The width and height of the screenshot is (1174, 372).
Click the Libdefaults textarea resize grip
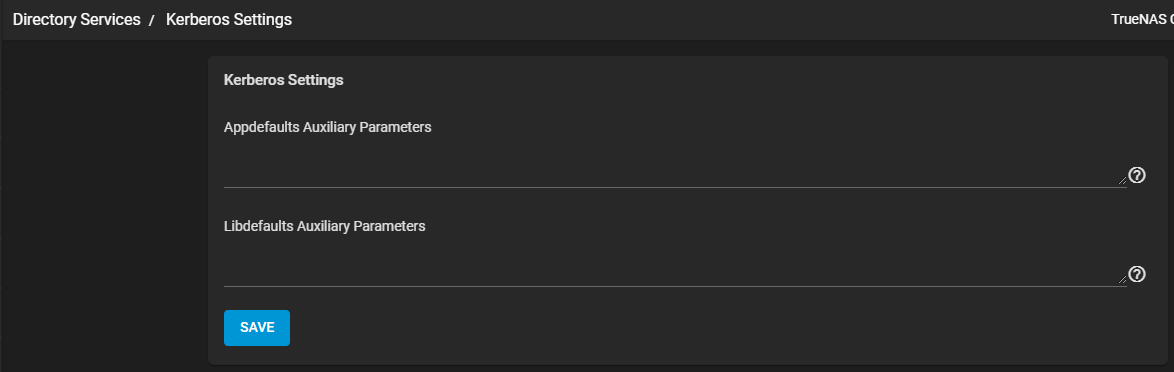click(1122, 278)
